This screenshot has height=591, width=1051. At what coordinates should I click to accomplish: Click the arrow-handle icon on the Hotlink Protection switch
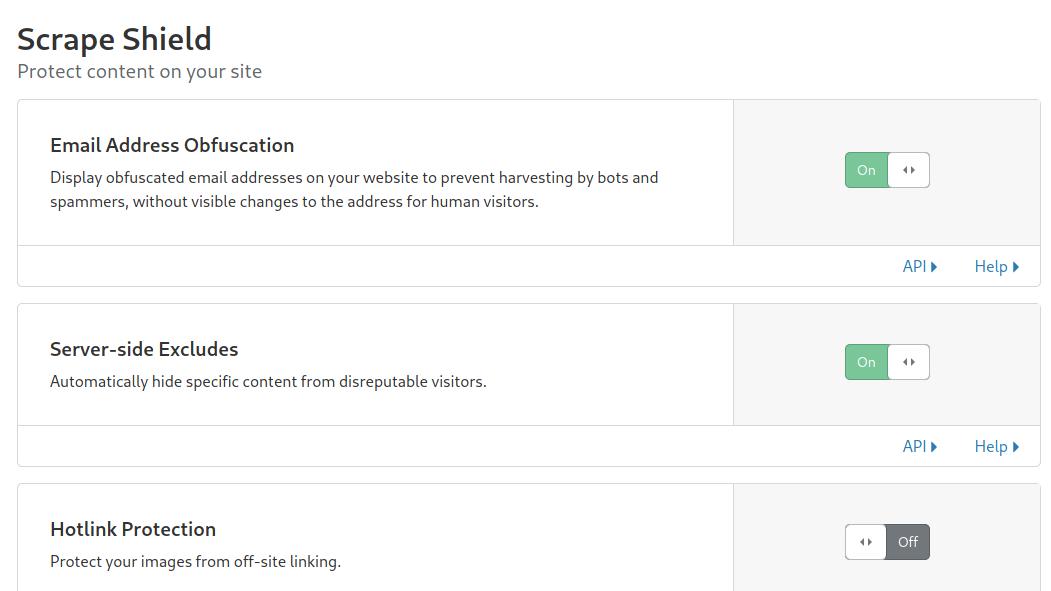pos(866,541)
